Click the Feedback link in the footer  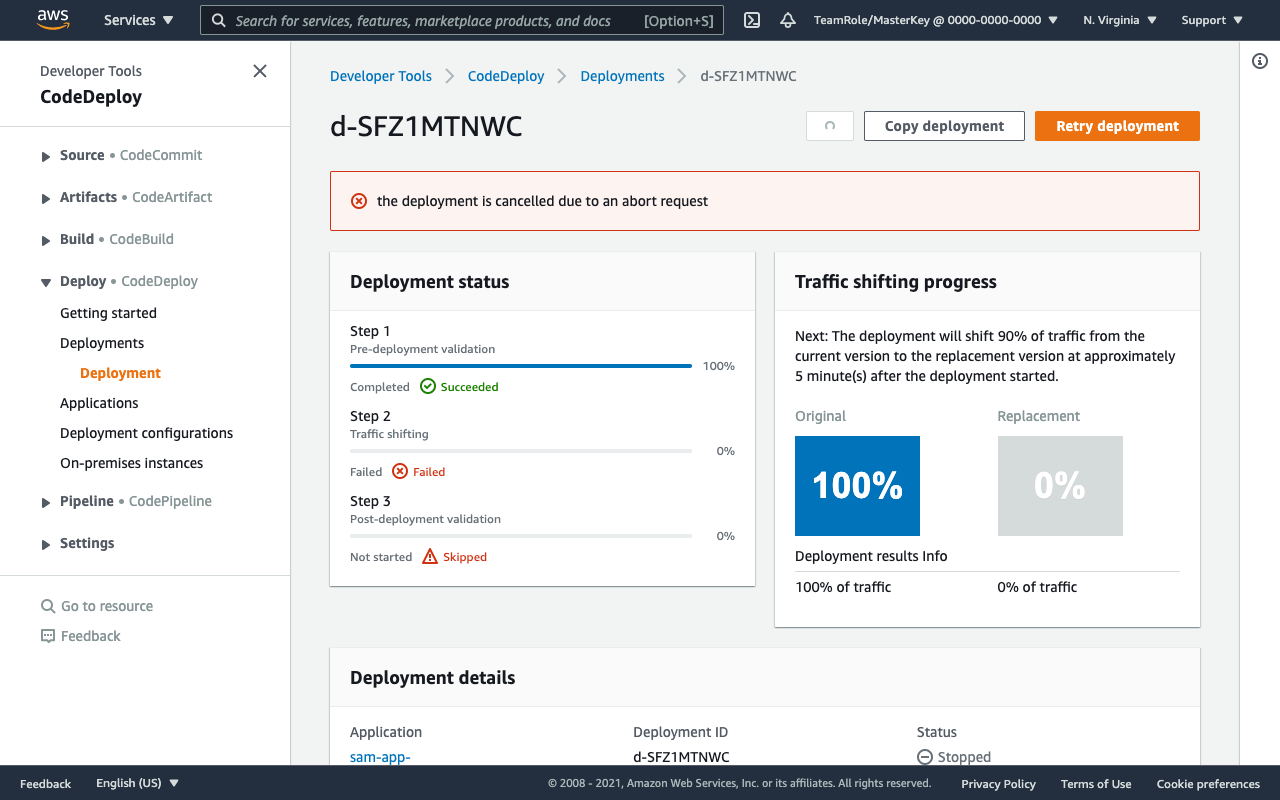pyautogui.click(x=45, y=784)
